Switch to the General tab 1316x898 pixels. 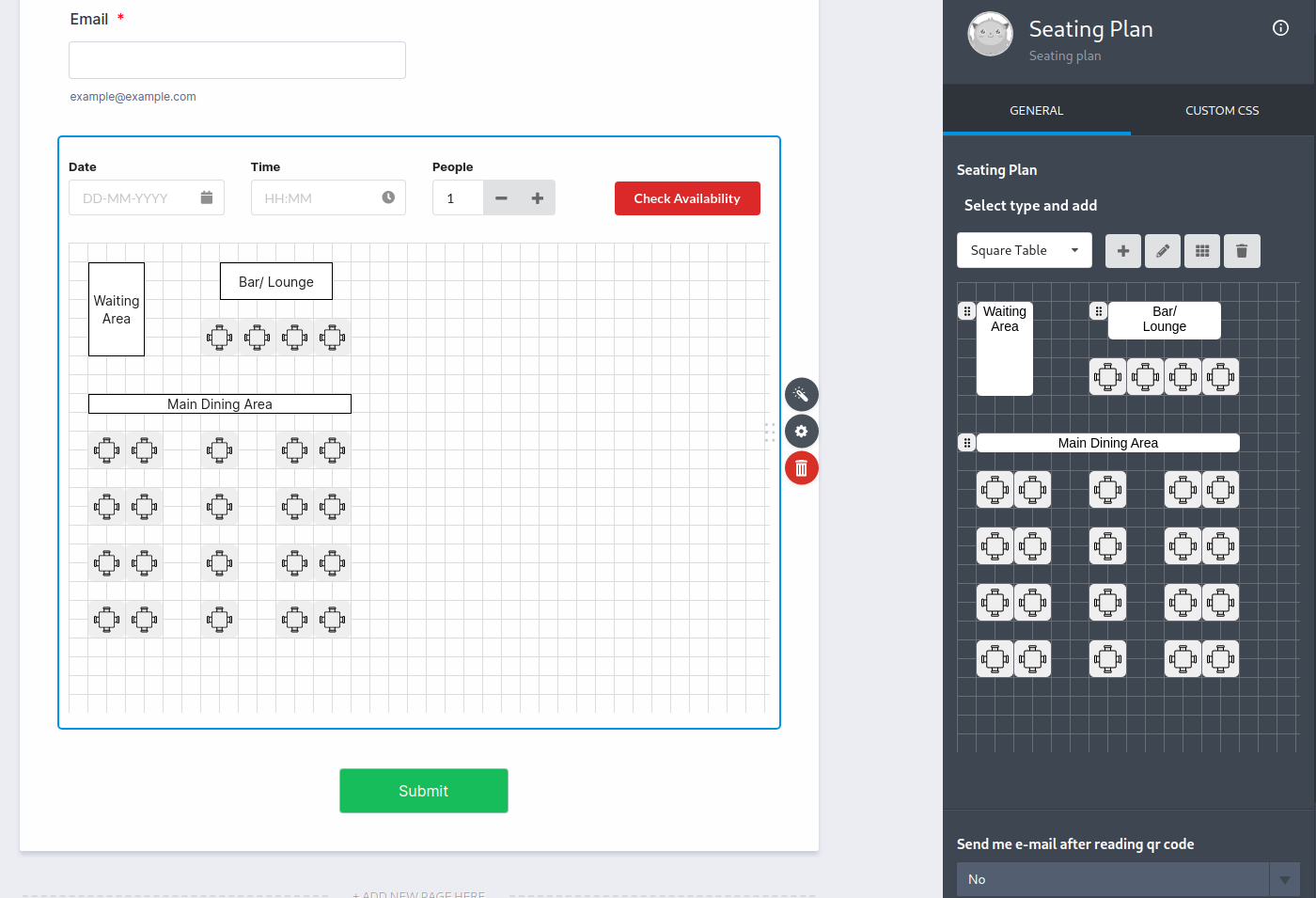[1037, 110]
